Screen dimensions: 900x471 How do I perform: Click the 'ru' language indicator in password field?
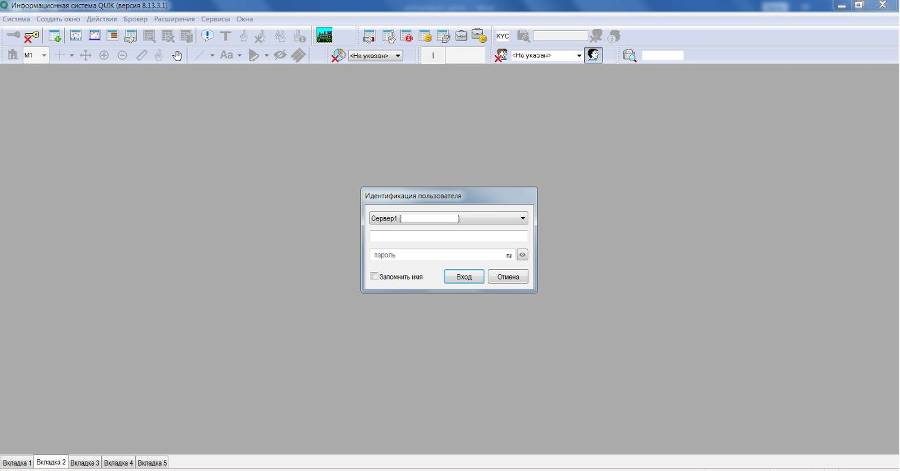509,255
